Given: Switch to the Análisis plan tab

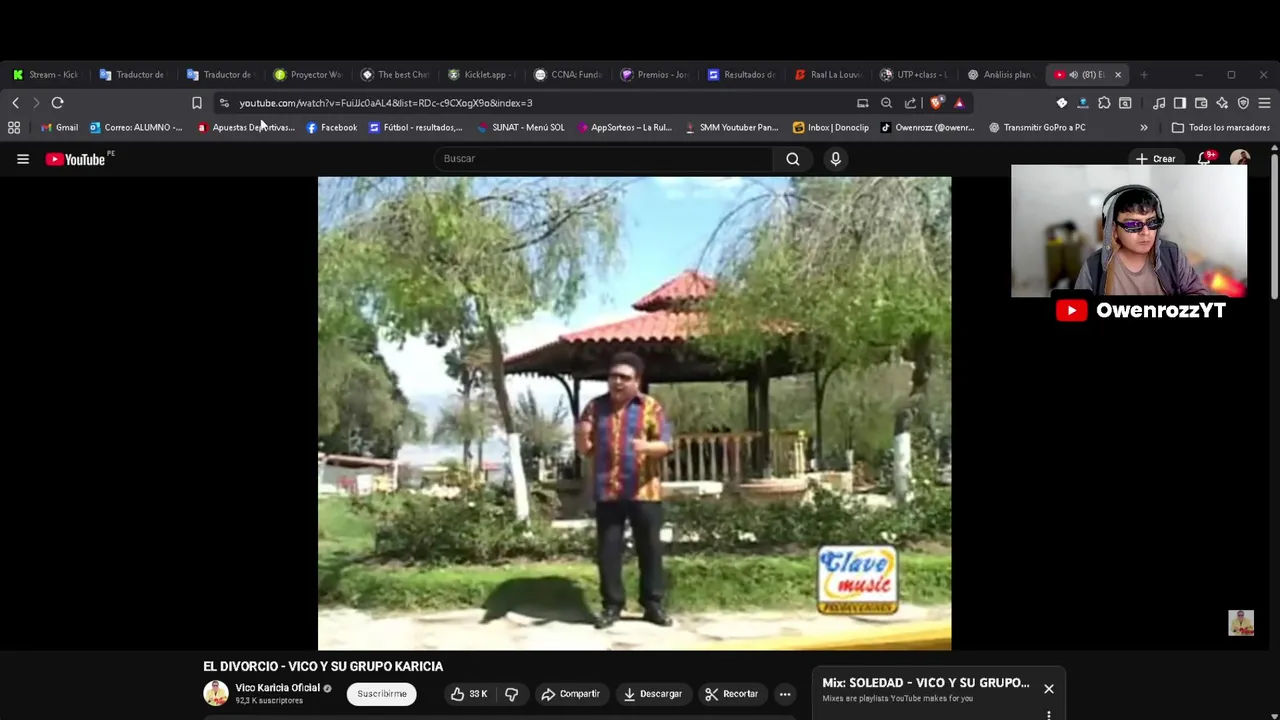Looking at the screenshot, I should 1001,75.
